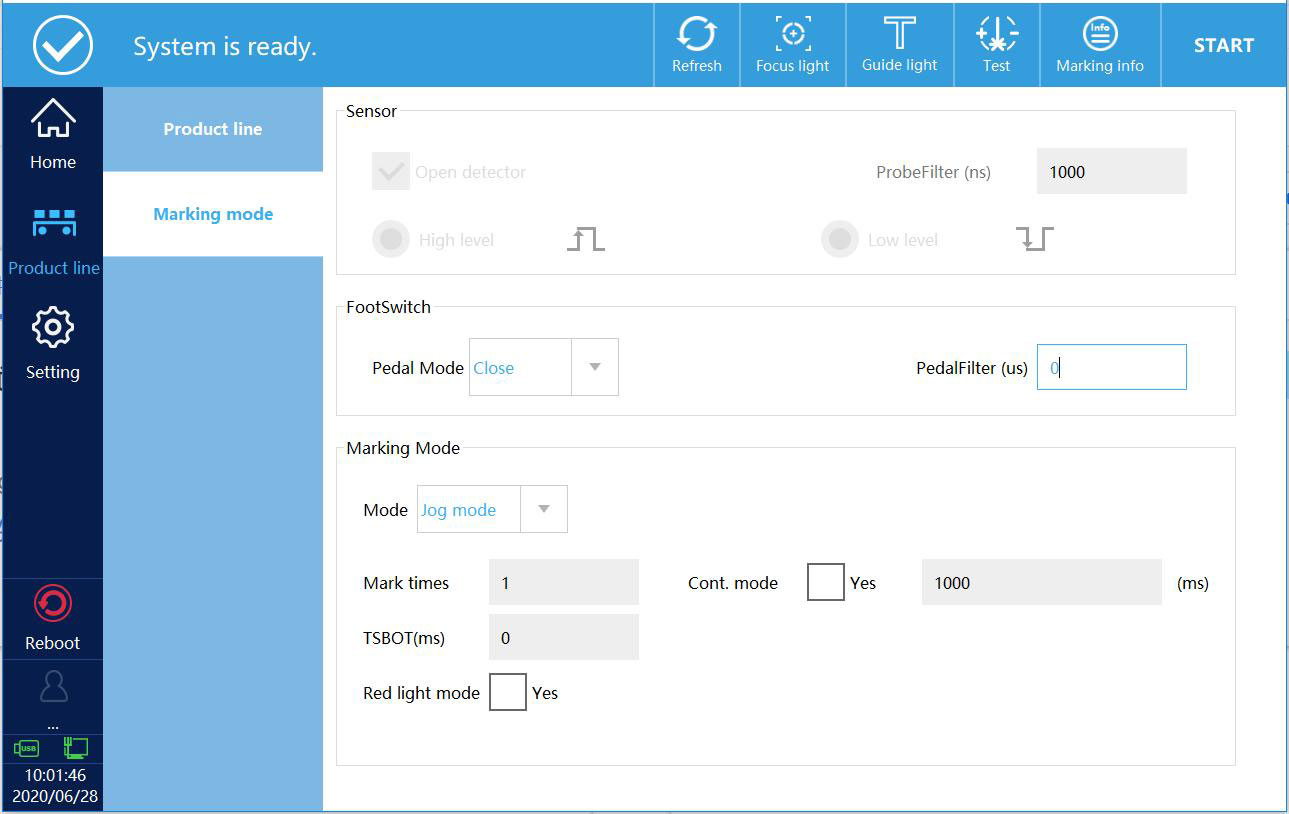Screen dimensions: 1289x814
Task: Click the ProbeFilter (ns) input field
Action: tap(1112, 171)
